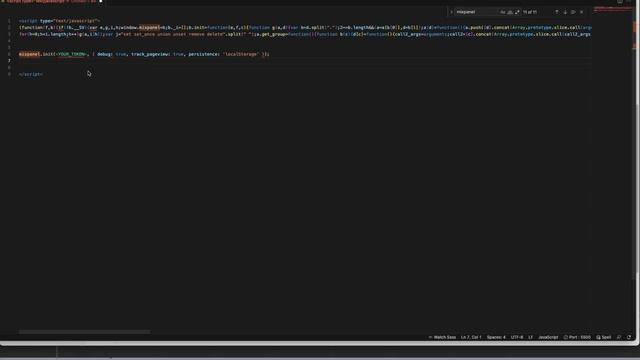Click the notifications icon at status bar end
This screenshot has width=640, height=360.
tap(629, 338)
